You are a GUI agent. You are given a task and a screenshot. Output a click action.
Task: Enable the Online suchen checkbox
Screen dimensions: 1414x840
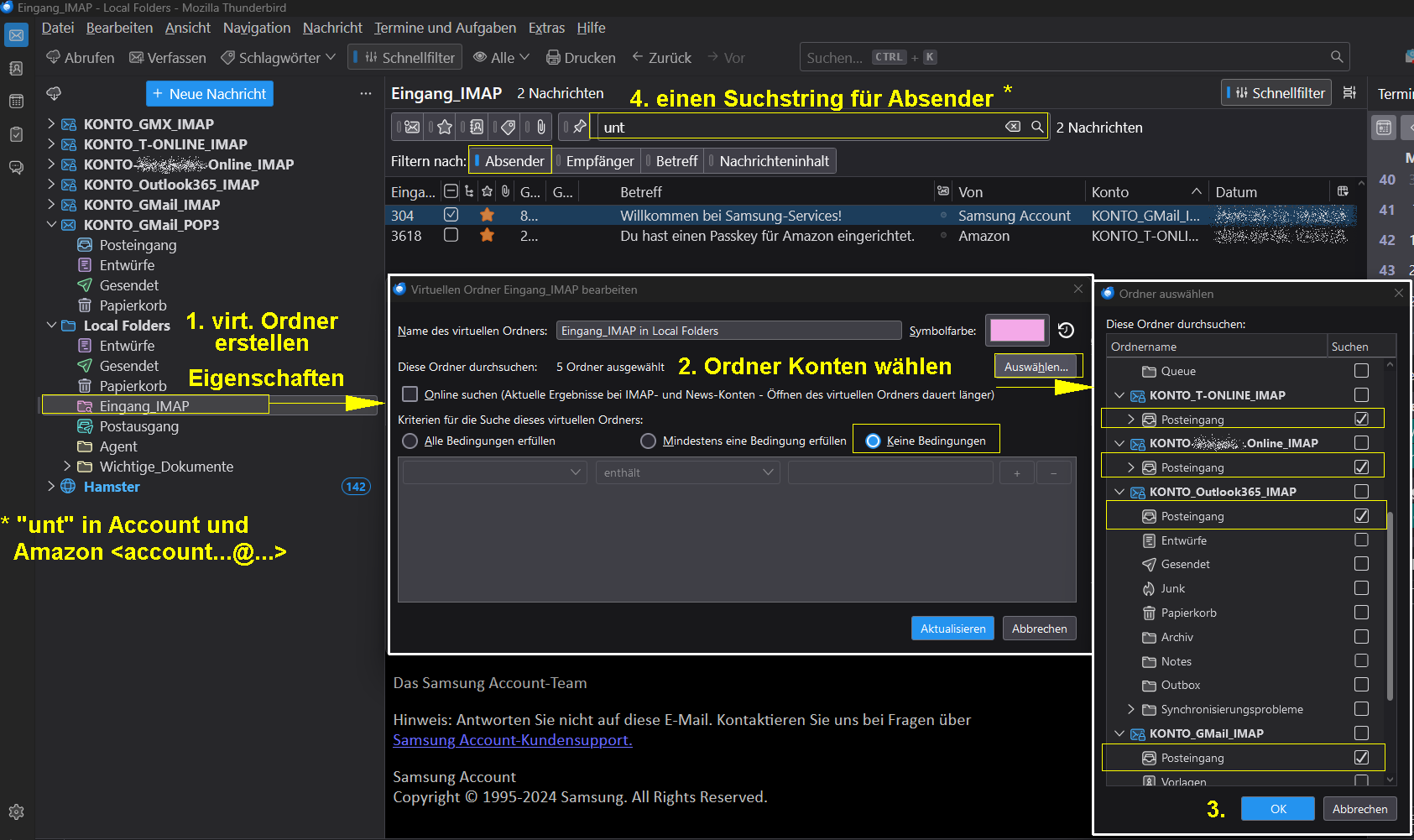[410, 394]
